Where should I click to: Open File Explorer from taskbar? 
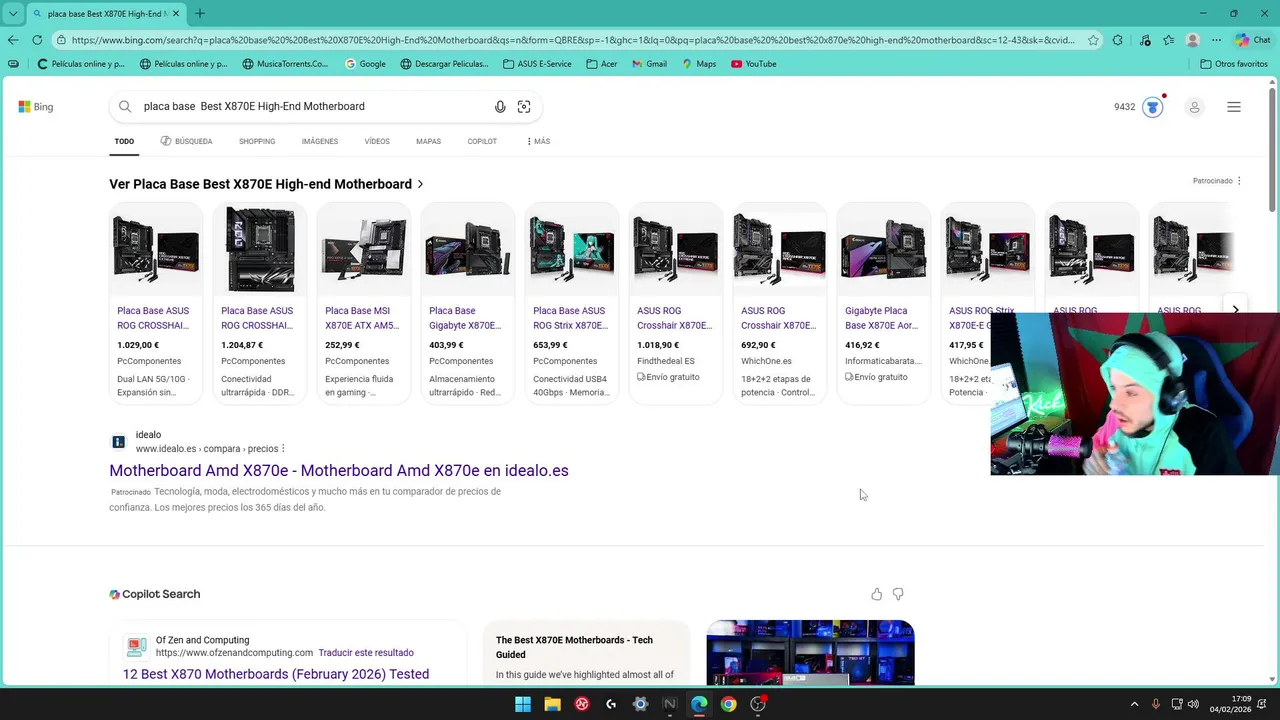pyautogui.click(x=552, y=704)
